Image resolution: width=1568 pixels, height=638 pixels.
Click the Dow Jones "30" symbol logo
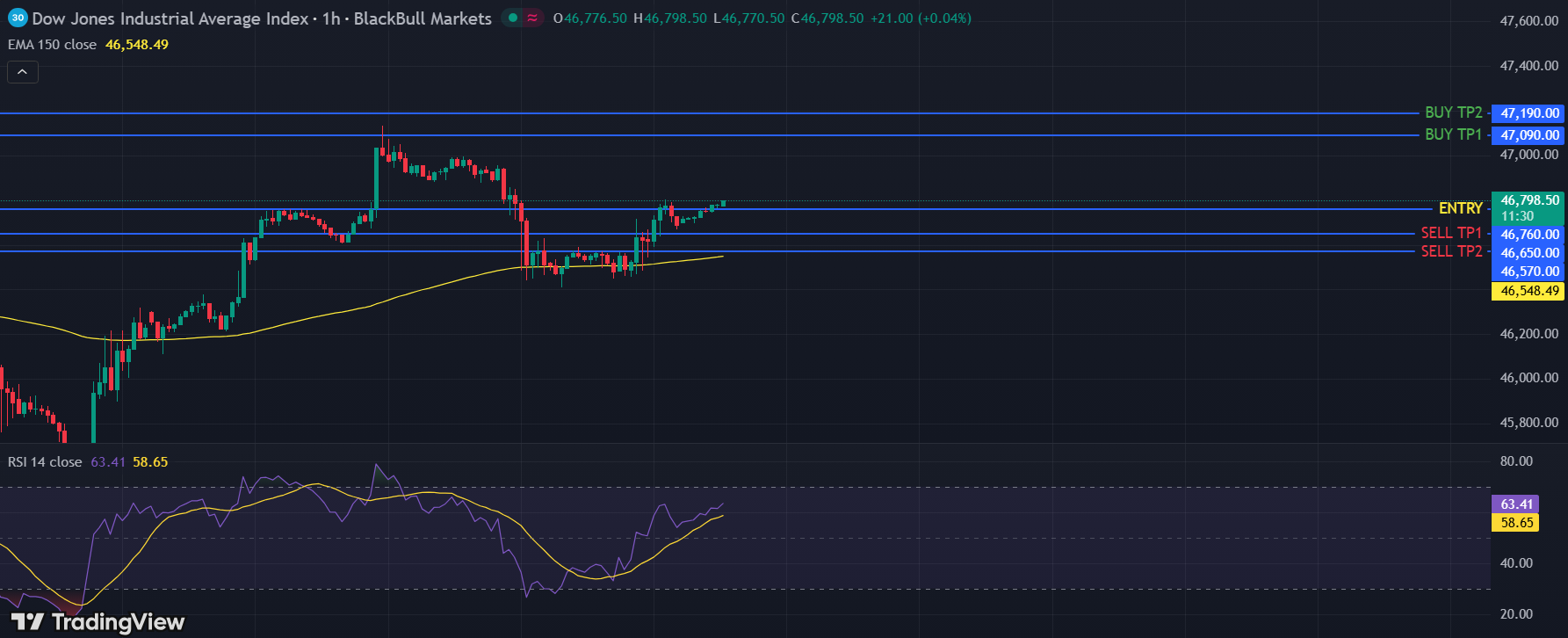(17, 18)
